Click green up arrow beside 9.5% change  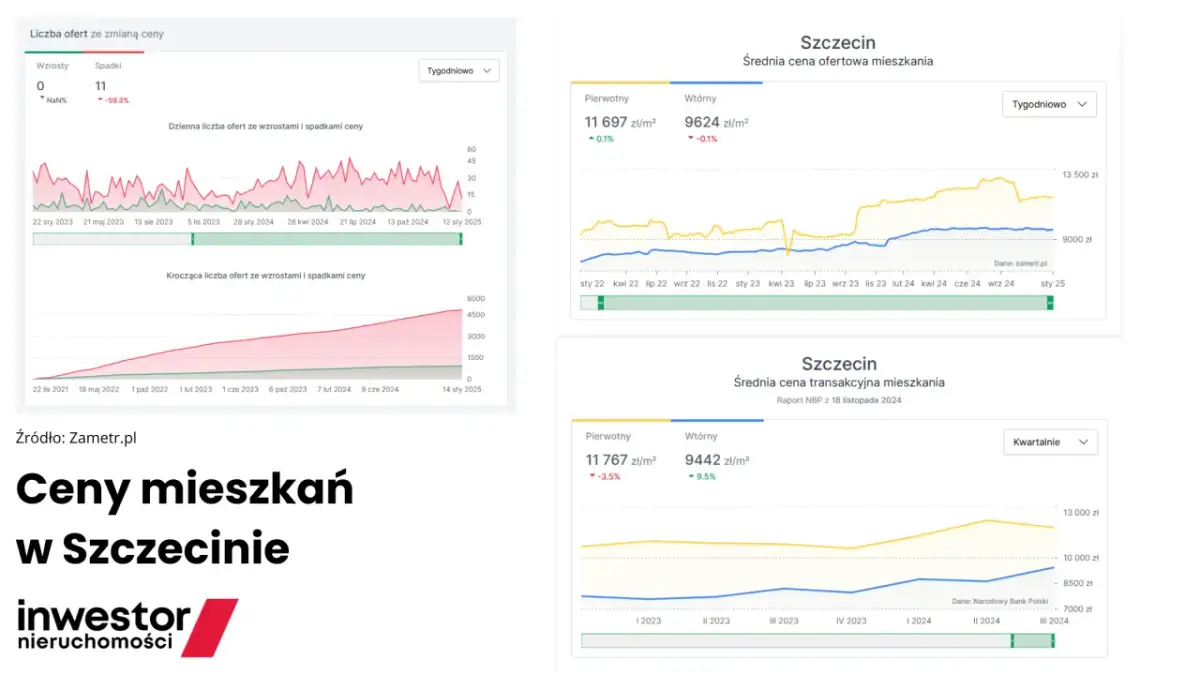coord(689,476)
